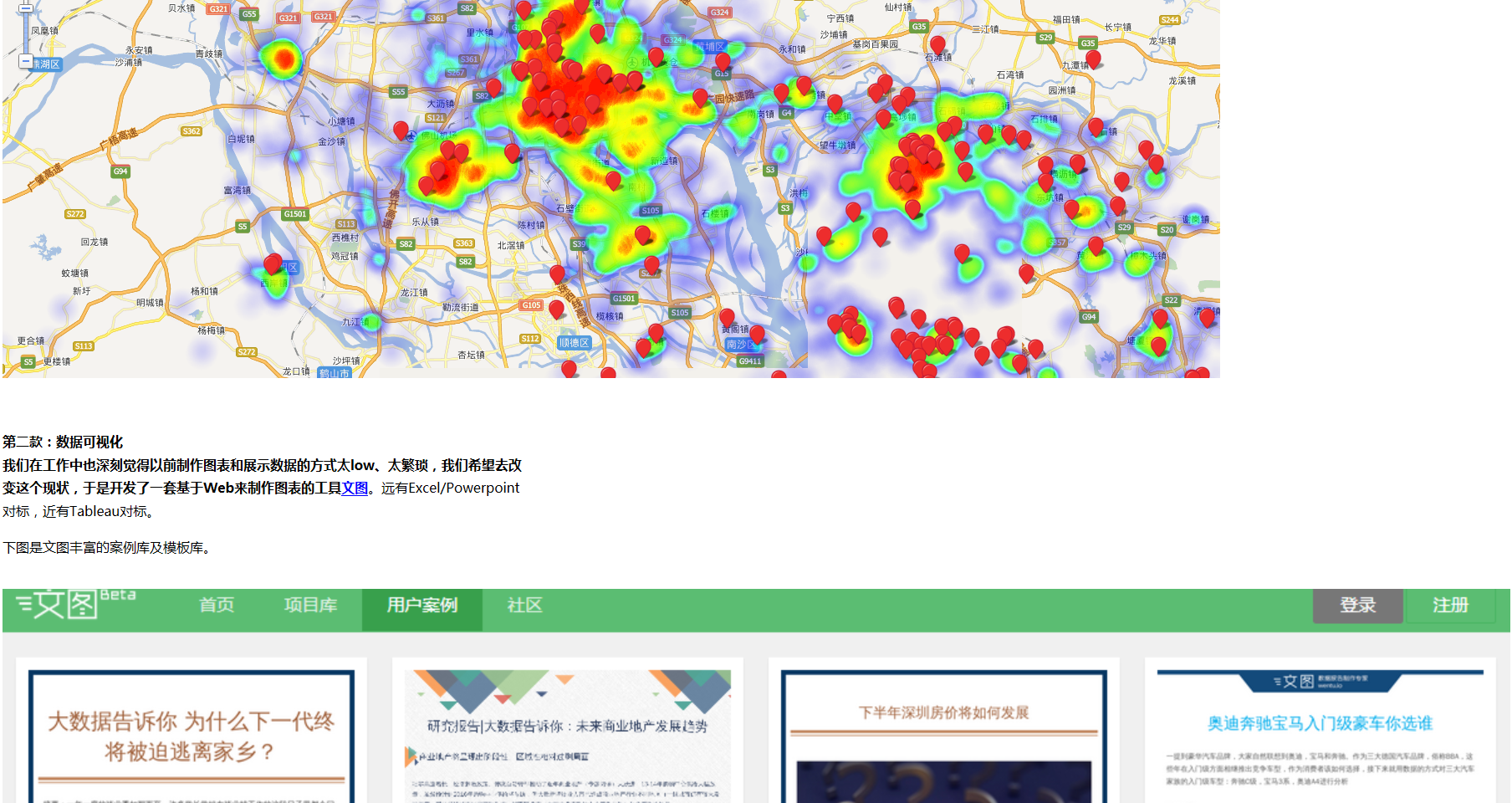The image size is (1512, 803).
Task: Click the map zoom slider handle
Action: [x=26, y=8]
